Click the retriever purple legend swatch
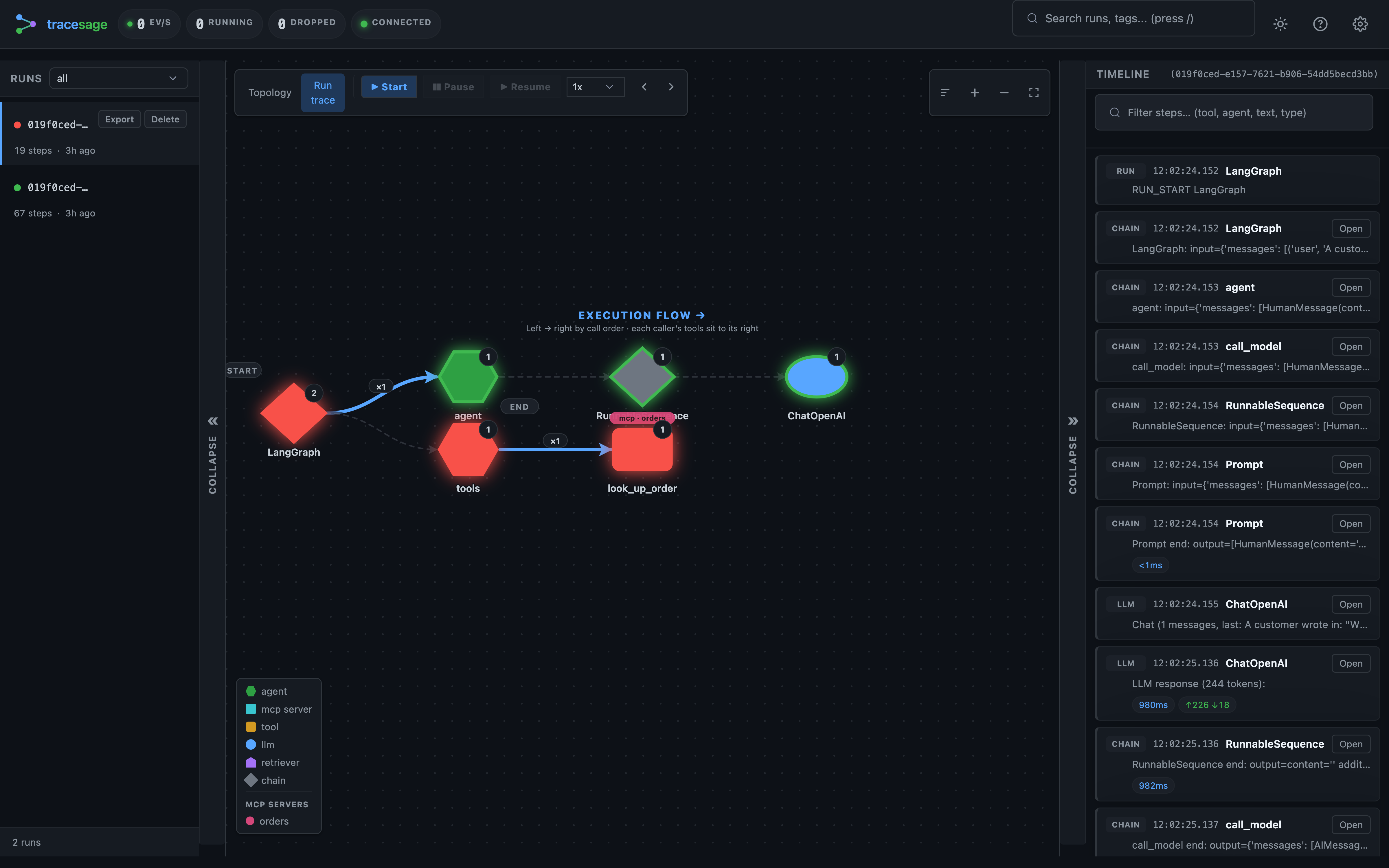 [x=251, y=762]
